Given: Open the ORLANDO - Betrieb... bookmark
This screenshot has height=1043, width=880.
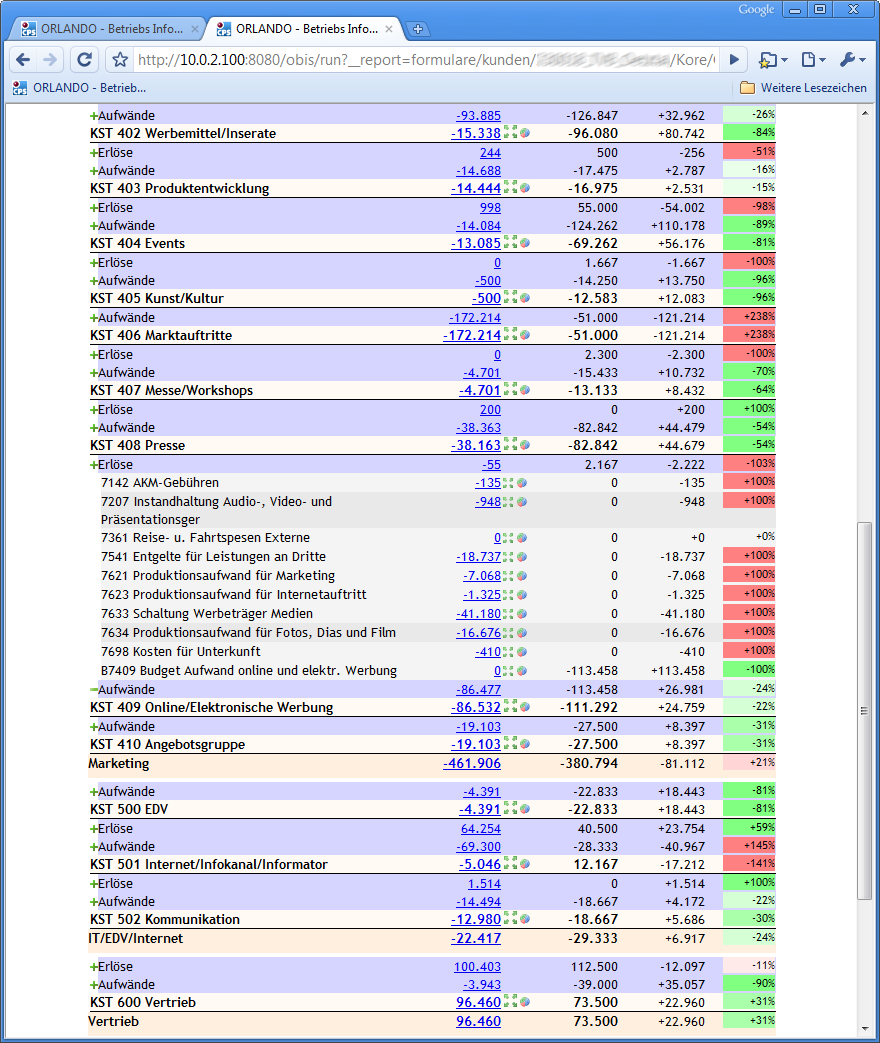Looking at the screenshot, I should pos(80,88).
